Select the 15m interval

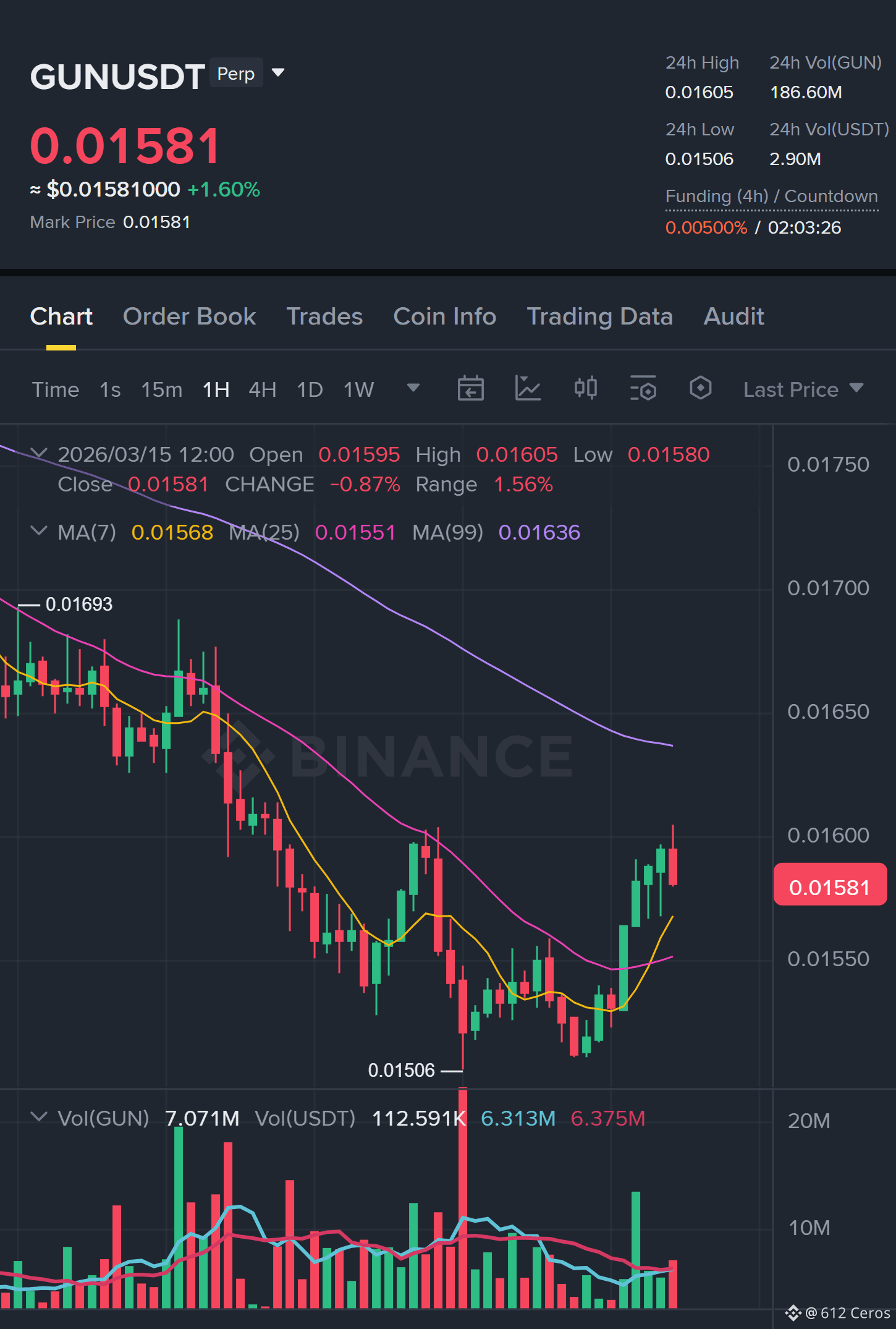pos(162,389)
